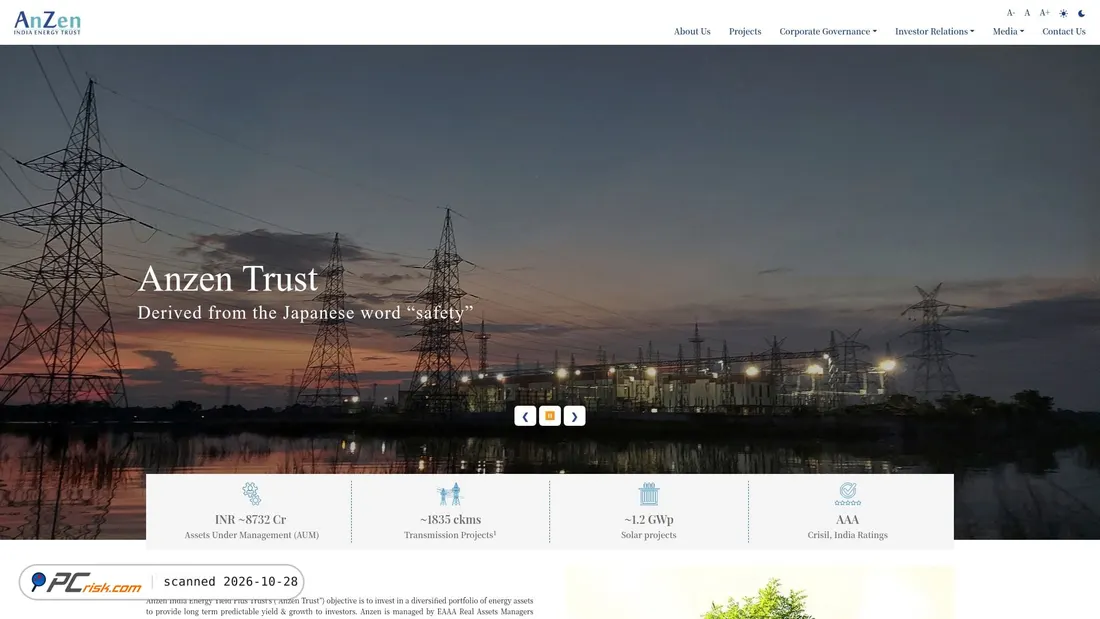
Task: Switch to dark mode moon icon
Action: click(1082, 13)
